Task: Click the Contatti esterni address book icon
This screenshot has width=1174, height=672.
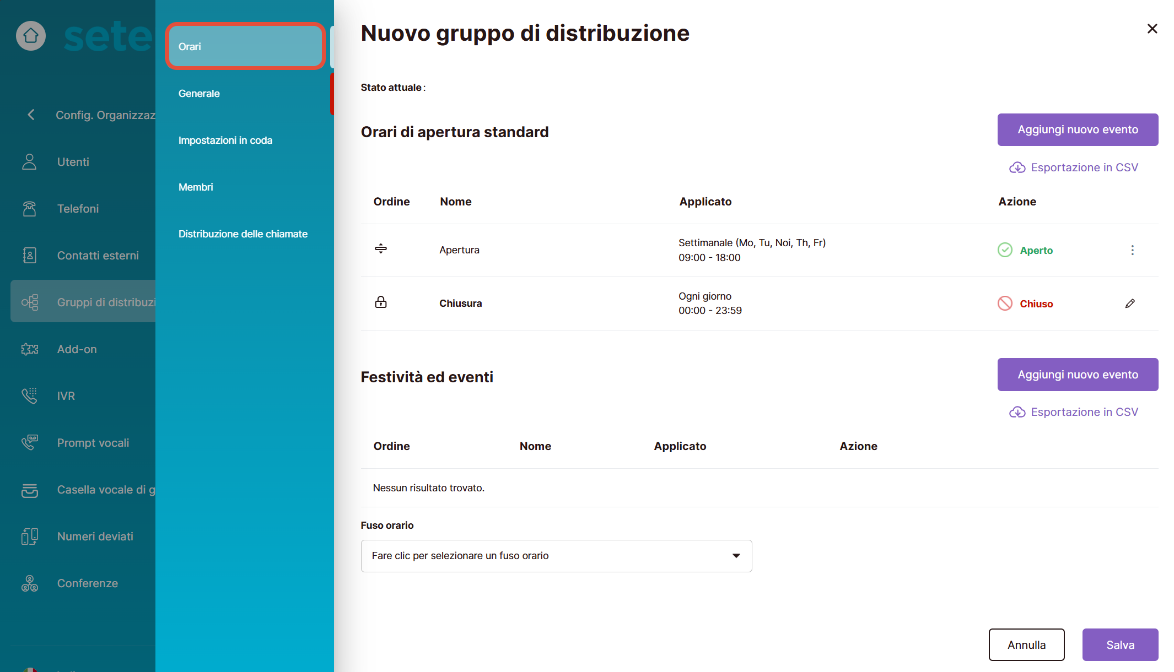Action: tap(29, 255)
